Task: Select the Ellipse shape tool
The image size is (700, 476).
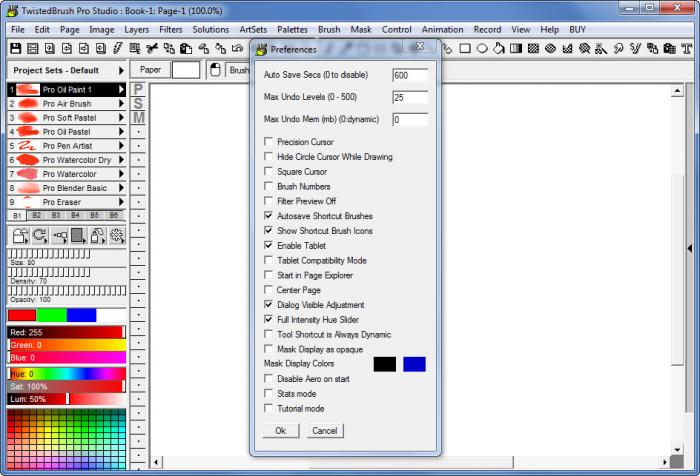Action: (482, 48)
